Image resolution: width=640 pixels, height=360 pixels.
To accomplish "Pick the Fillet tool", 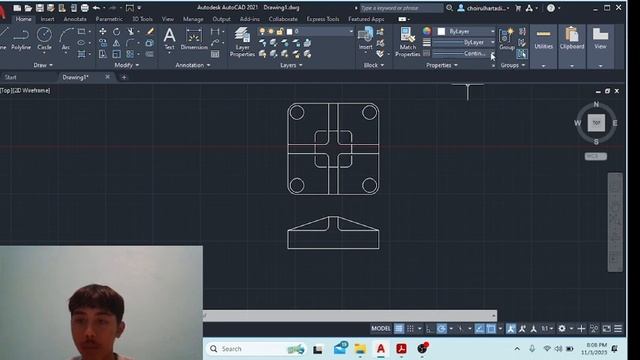I will [131, 43].
